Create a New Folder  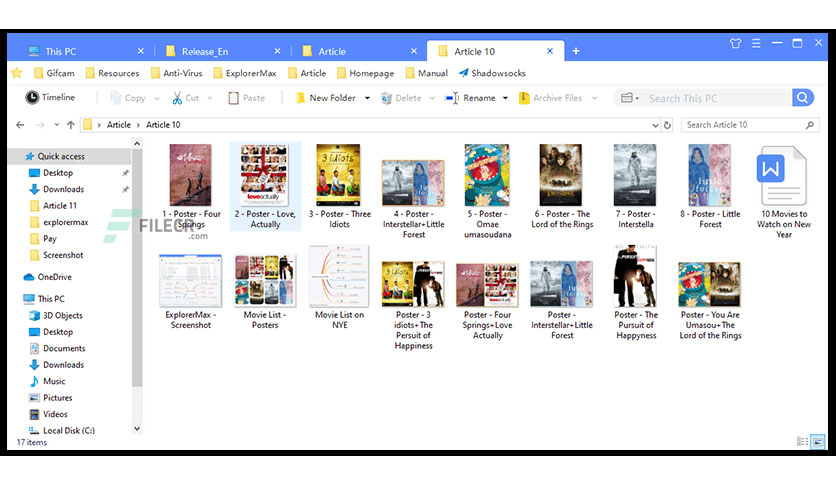point(326,98)
